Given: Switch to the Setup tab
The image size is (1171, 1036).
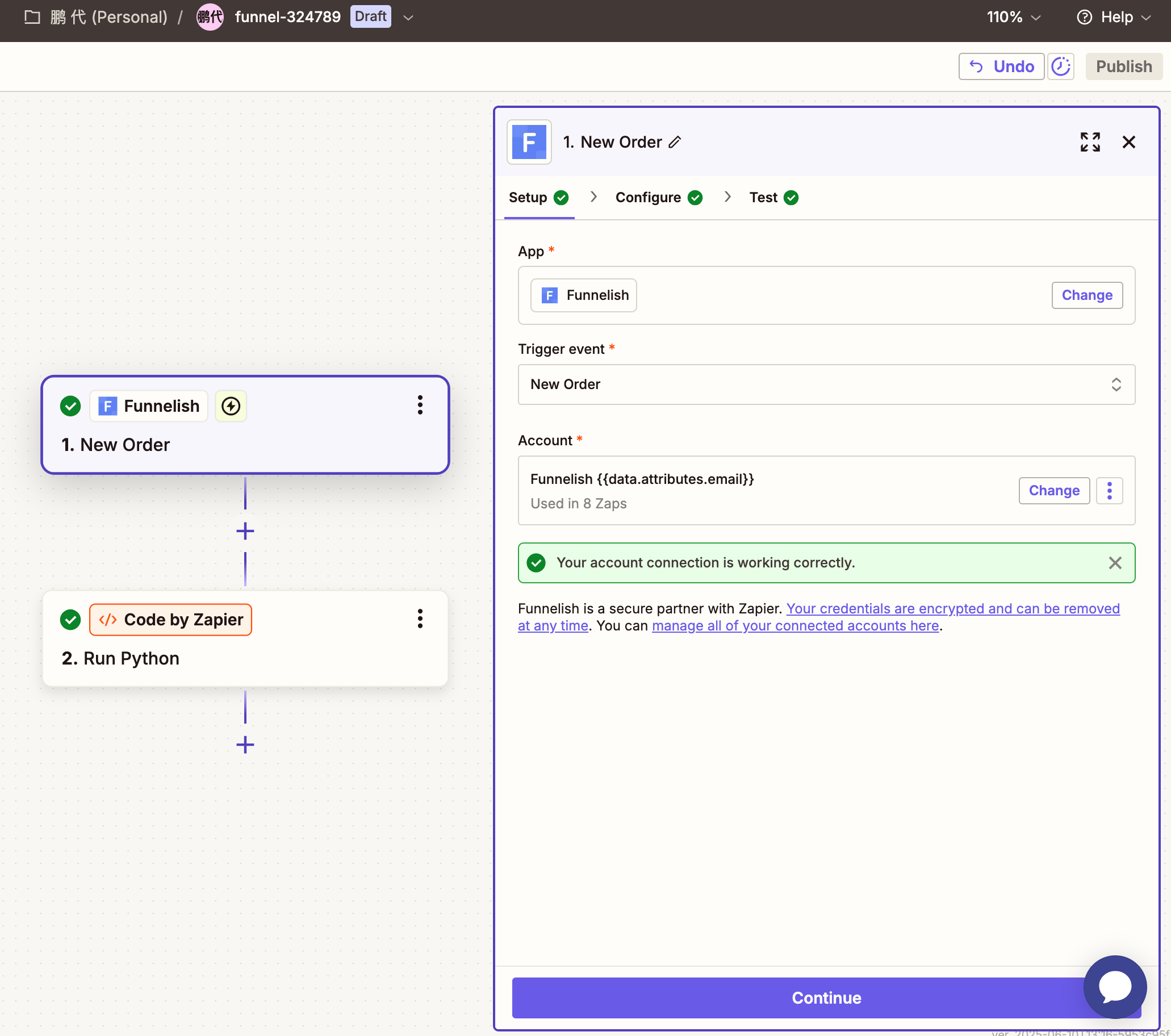Looking at the screenshot, I should (538, 198).
